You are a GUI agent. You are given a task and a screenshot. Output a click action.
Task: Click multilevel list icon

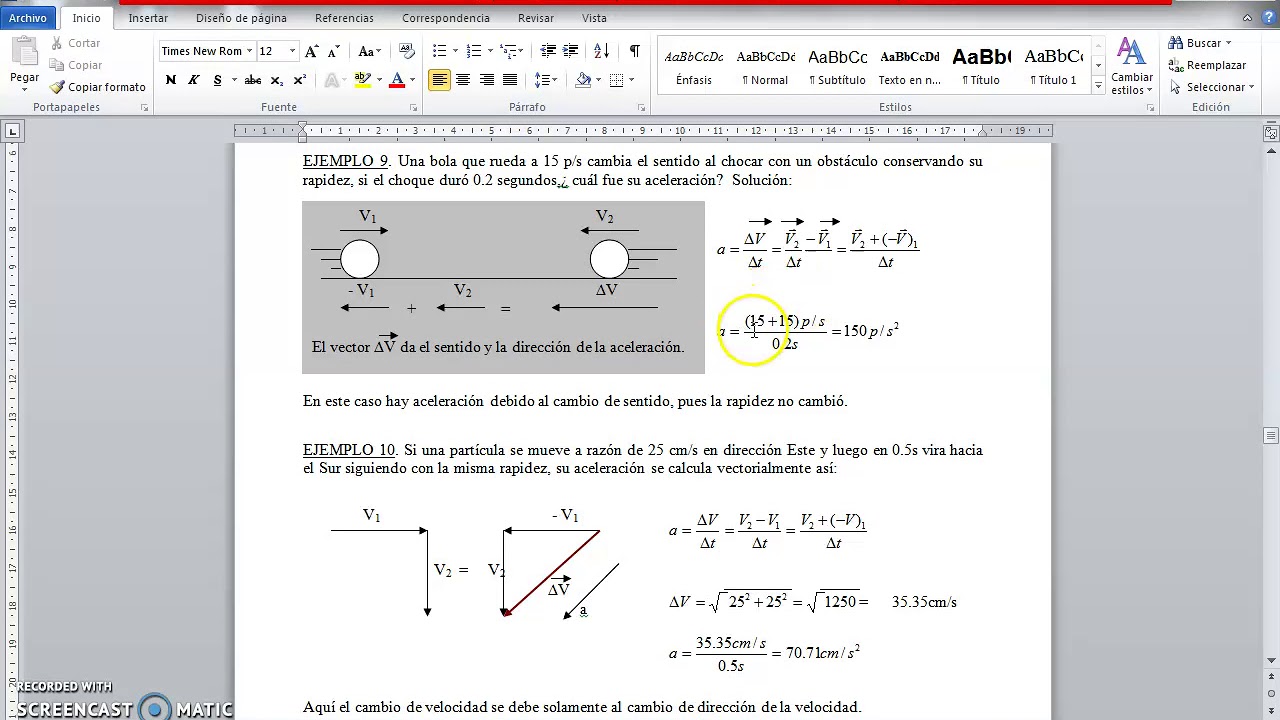pos(507,51)
